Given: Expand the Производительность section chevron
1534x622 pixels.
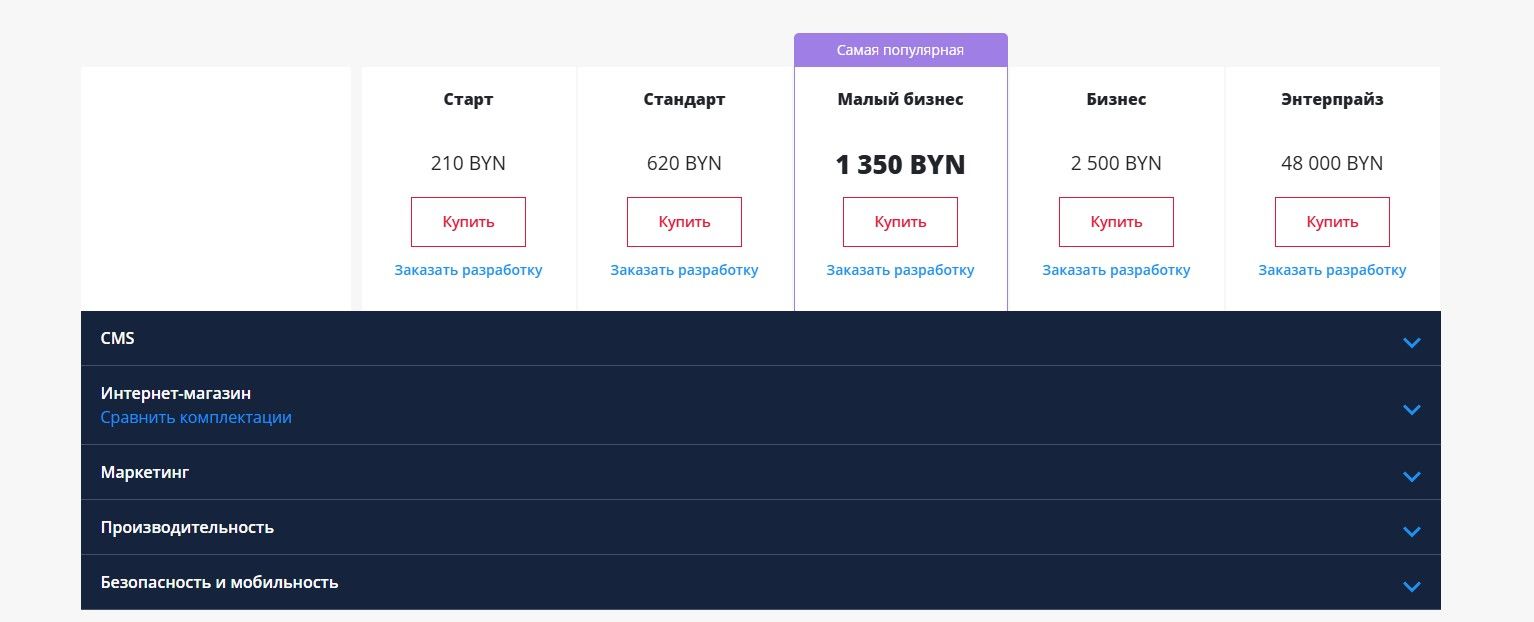Looking at the screenshot, I should 1411,531.
